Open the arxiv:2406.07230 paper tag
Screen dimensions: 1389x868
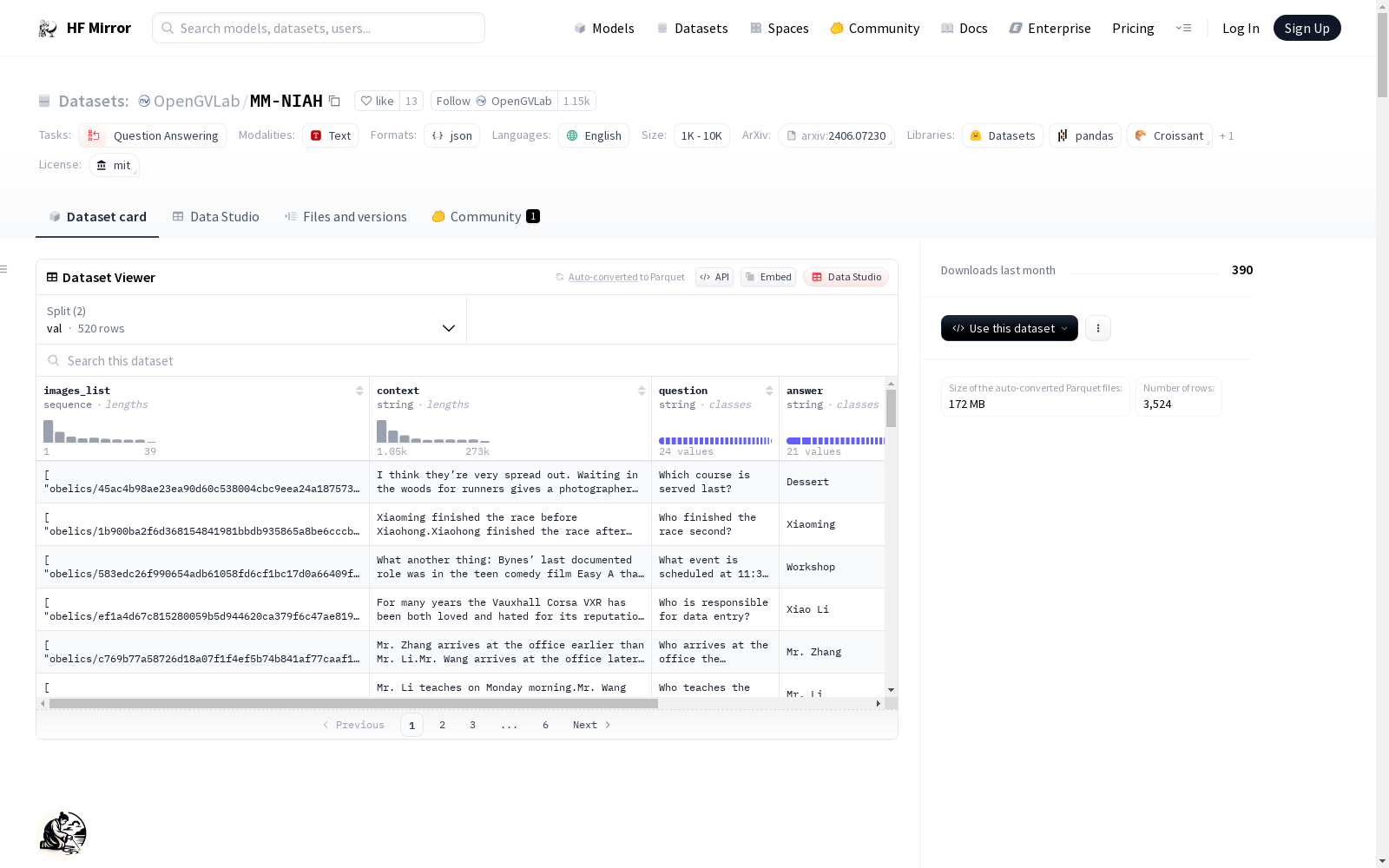836,135
